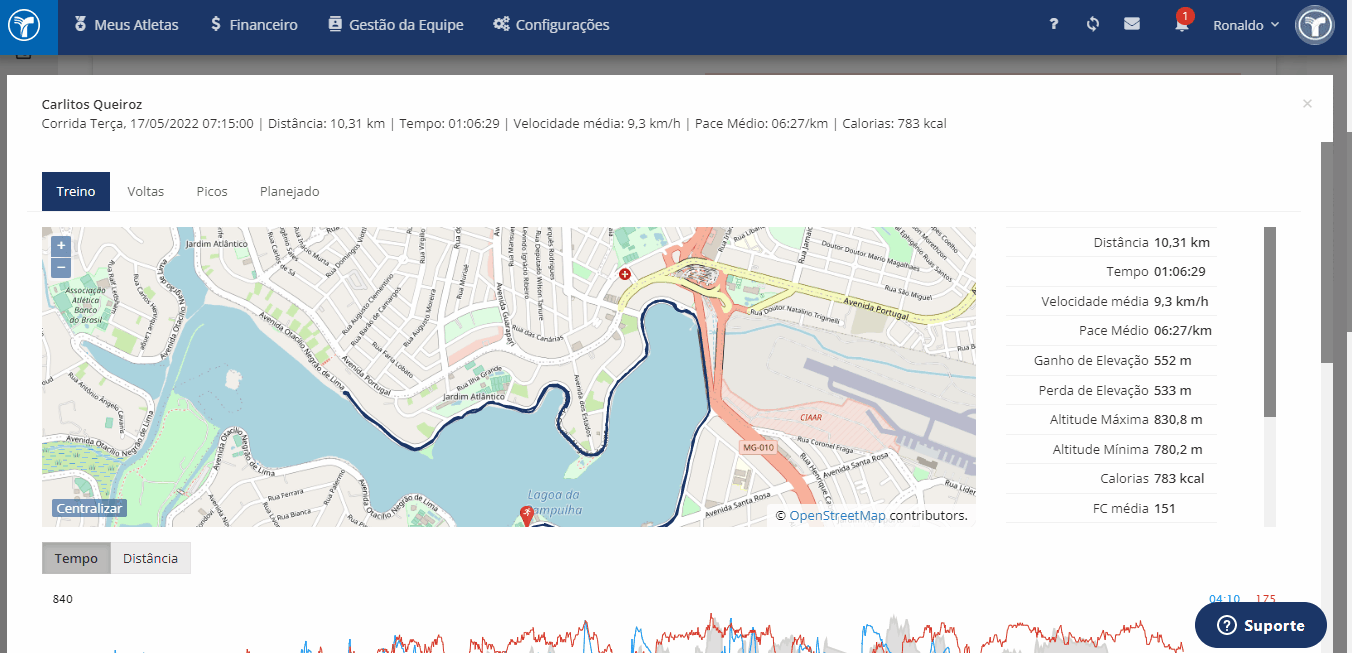Switch to the Voltas tab

point(145,191)
